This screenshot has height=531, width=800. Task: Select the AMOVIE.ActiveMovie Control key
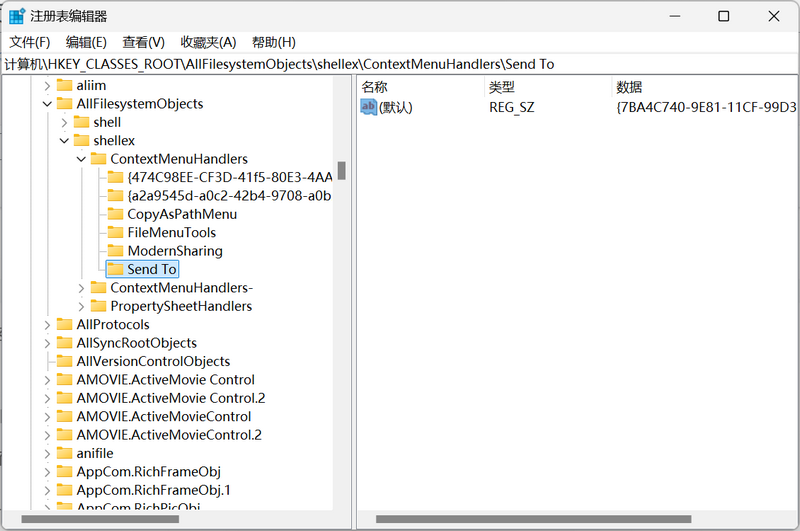coord(165,380)
